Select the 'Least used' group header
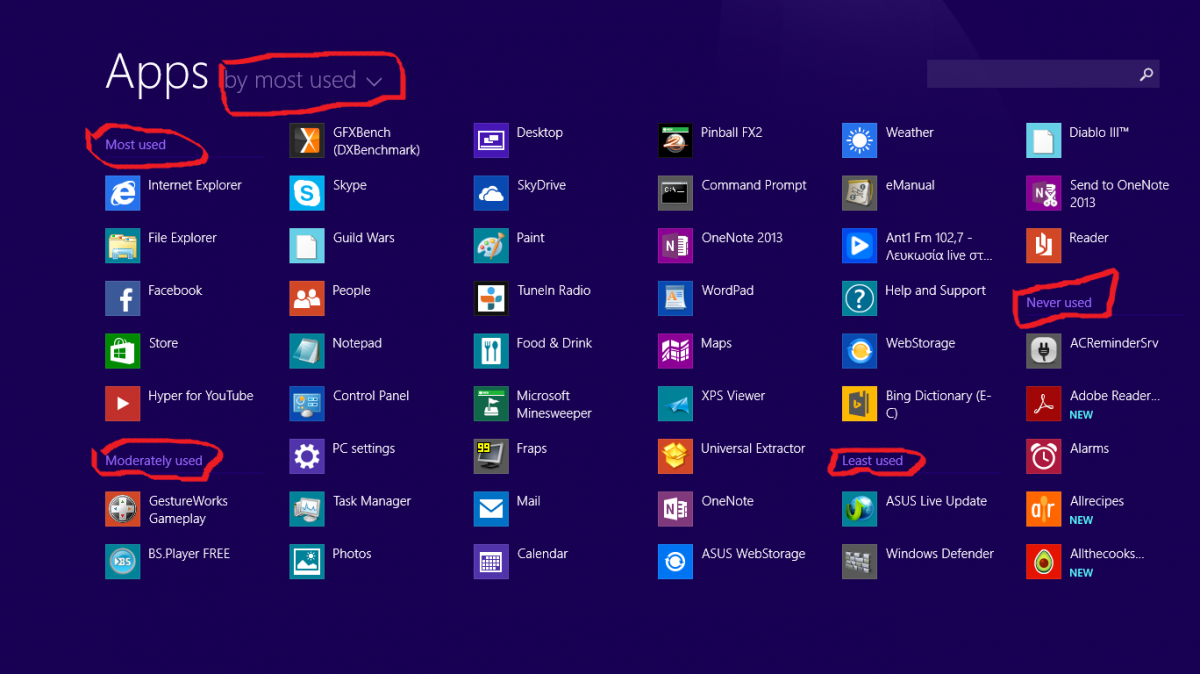The width and height of the screenshot is (1200, 674). (872, 461)
